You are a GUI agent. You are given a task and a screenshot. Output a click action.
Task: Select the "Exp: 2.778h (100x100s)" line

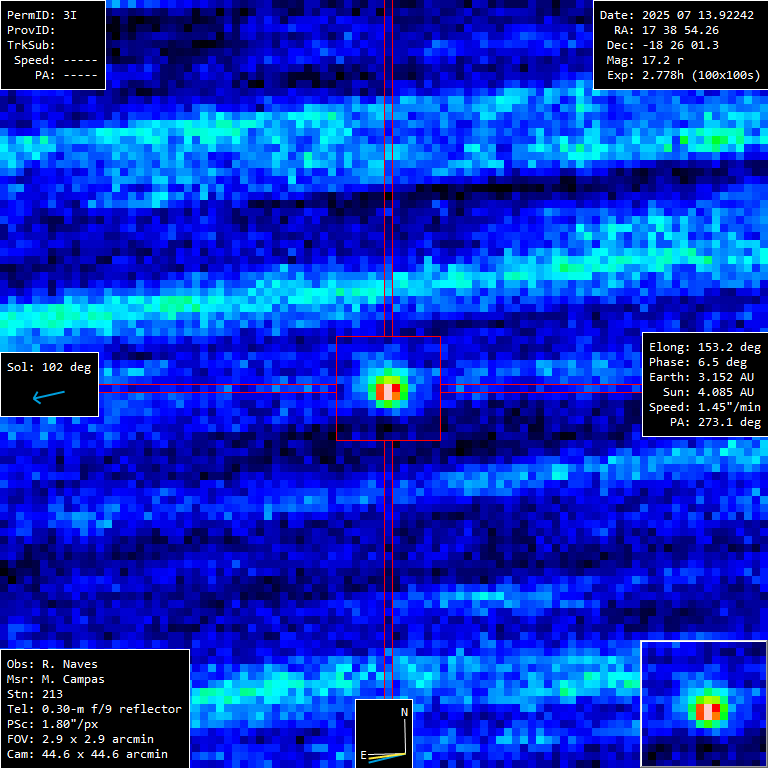pos(684,75)
